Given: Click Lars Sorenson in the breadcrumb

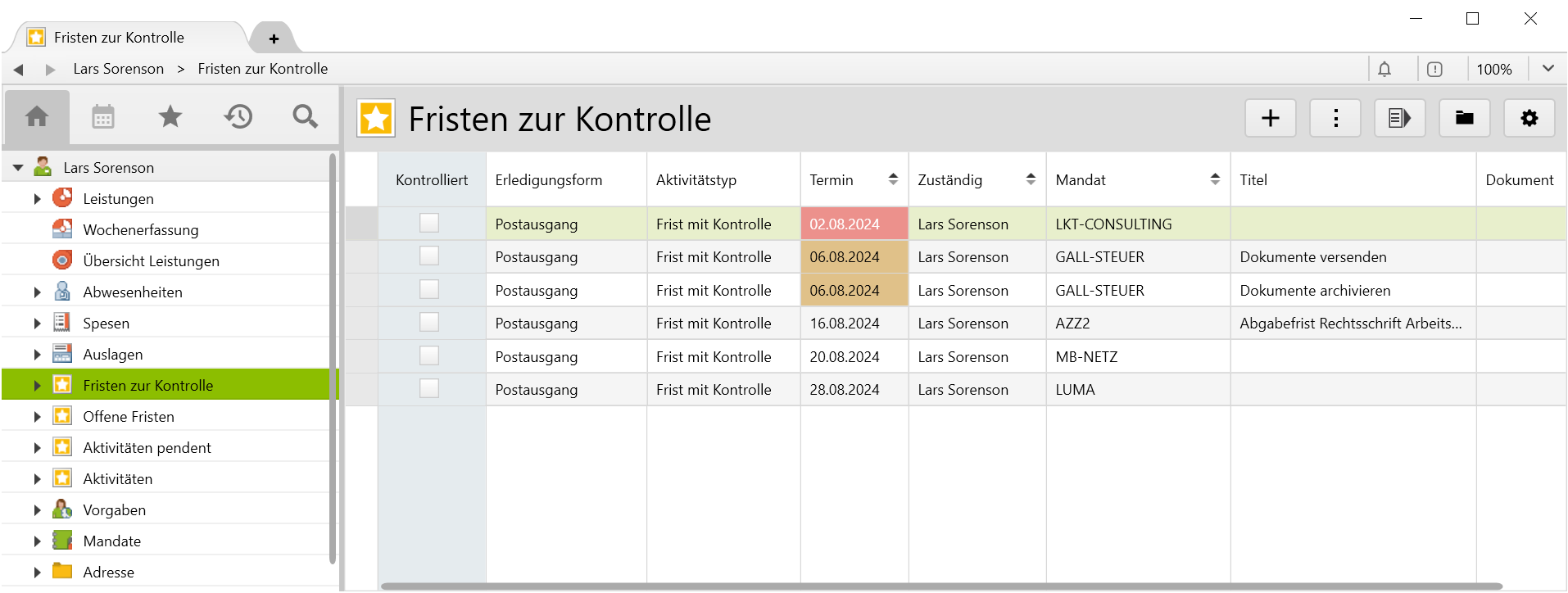Looking at the screenshot, I should click(x=119, y=69).
